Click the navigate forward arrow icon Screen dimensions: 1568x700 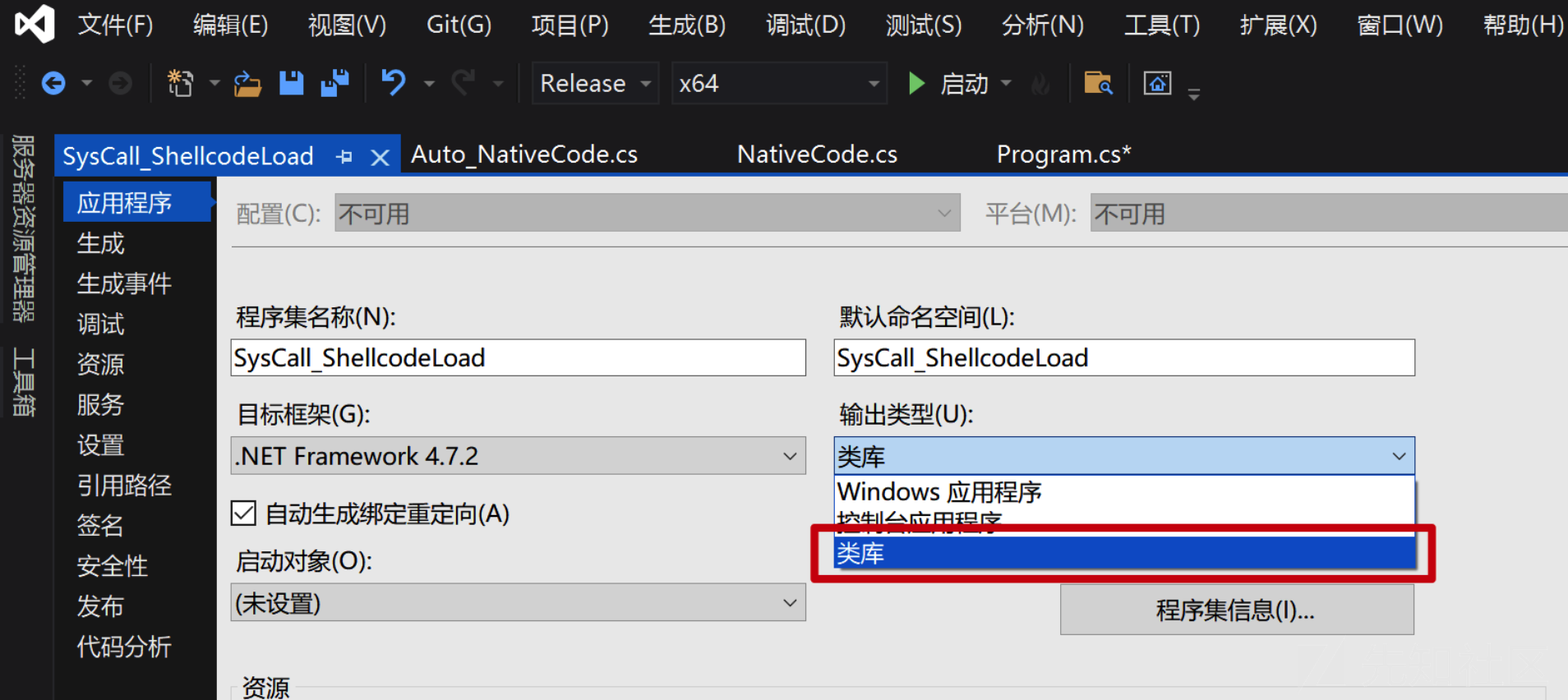coord(121,83)
